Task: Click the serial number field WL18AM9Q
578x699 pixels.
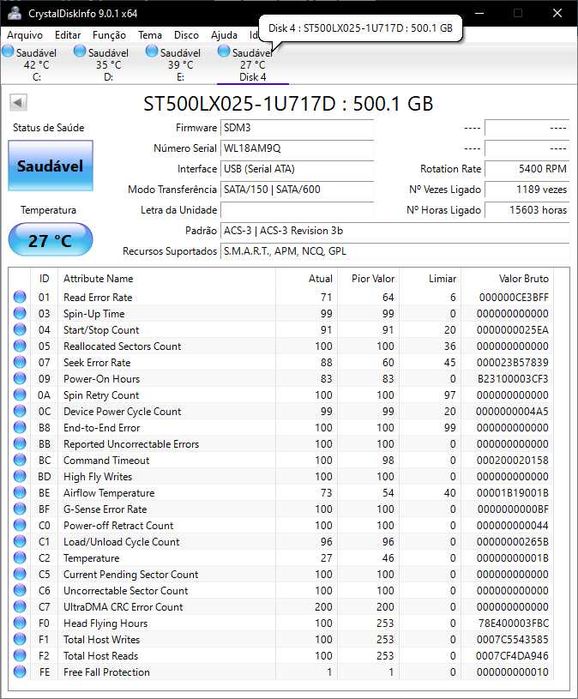Action: pos(297,148)
